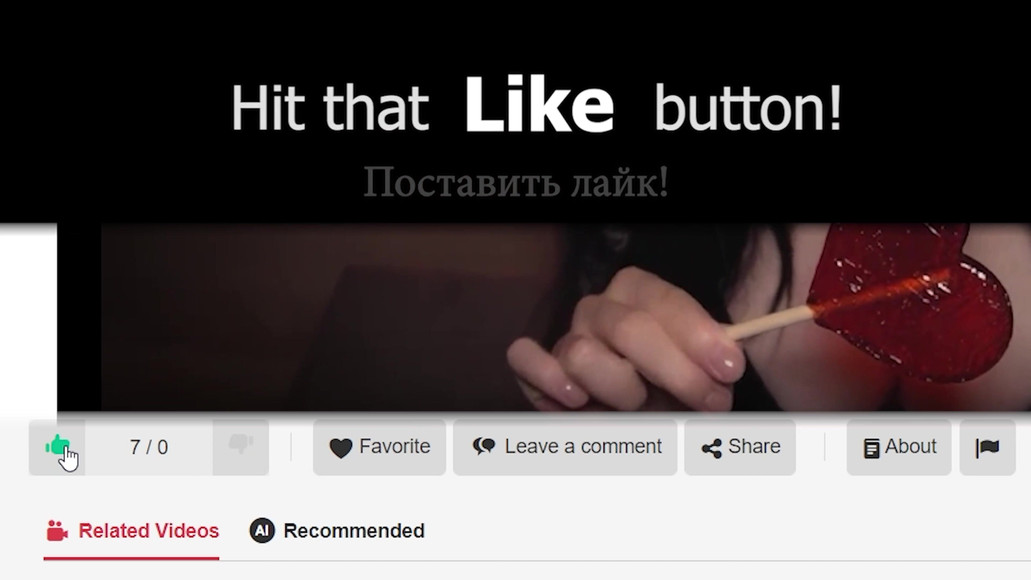Viewport: 1031px width, 580px height.
Task: Click the document icon beside About
Action: click(871, 448)
